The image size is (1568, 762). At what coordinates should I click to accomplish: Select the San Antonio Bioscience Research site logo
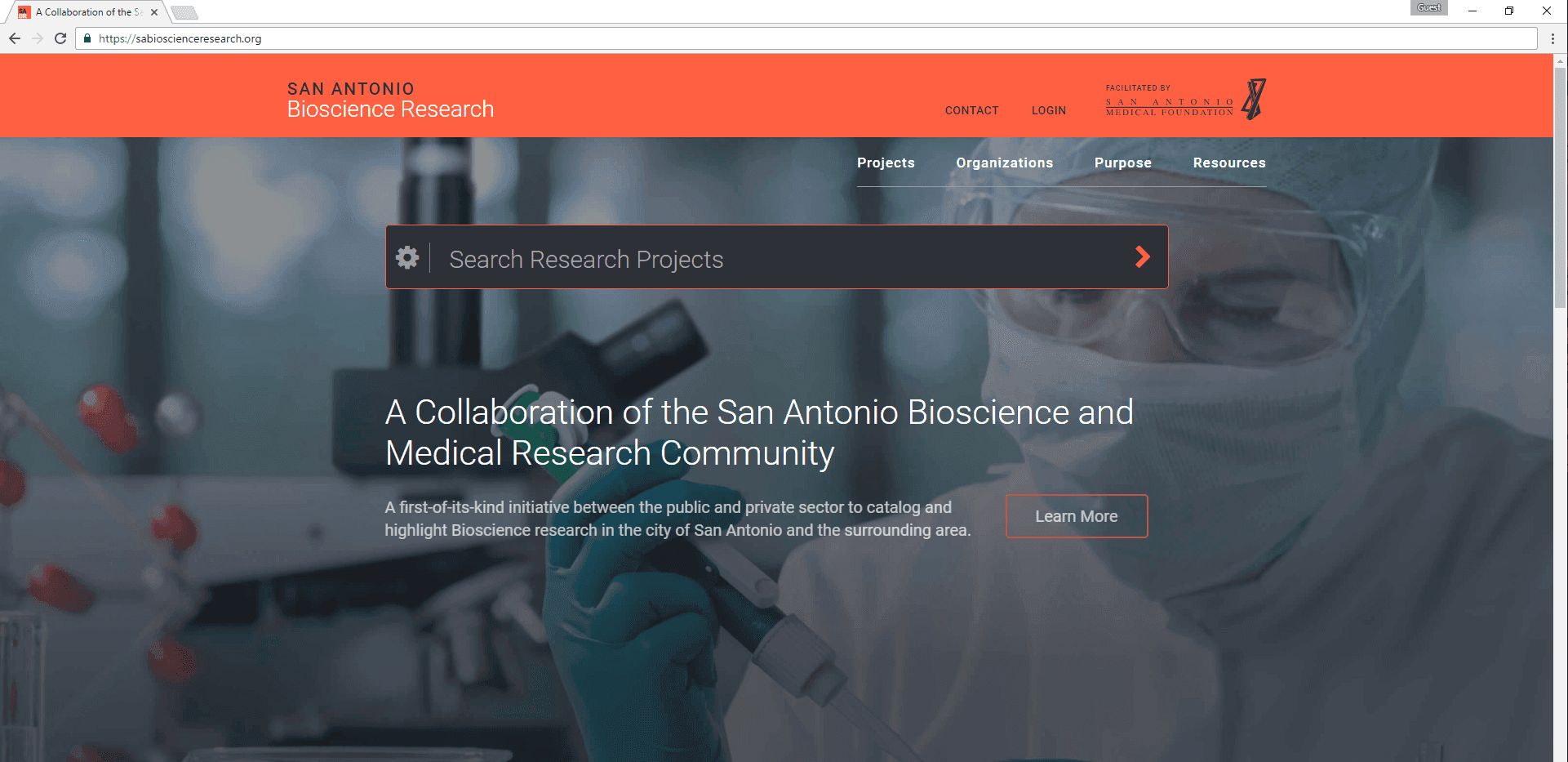point(390,100)
